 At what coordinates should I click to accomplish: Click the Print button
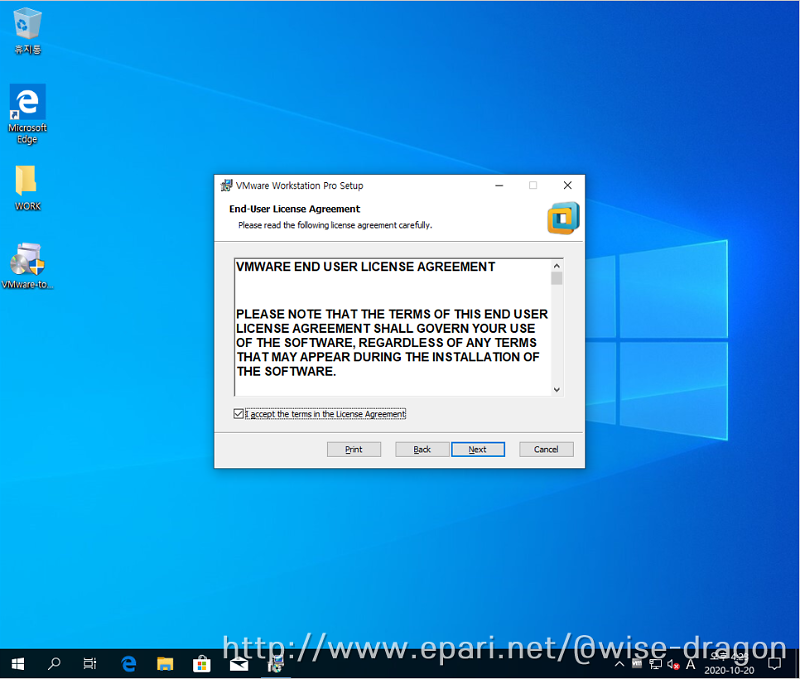(354, 449)
